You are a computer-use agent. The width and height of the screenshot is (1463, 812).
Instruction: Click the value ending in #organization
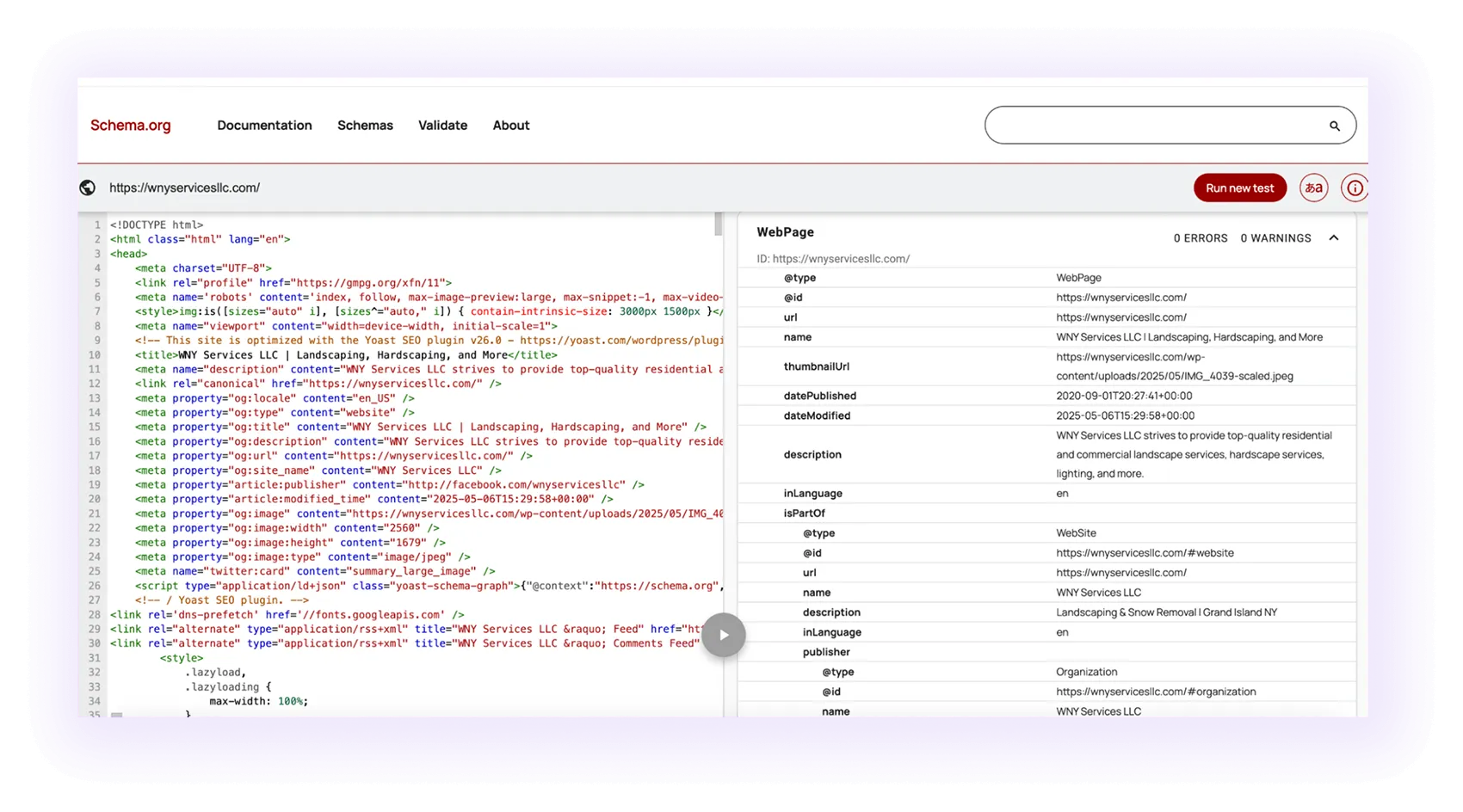pos(1156,692)
